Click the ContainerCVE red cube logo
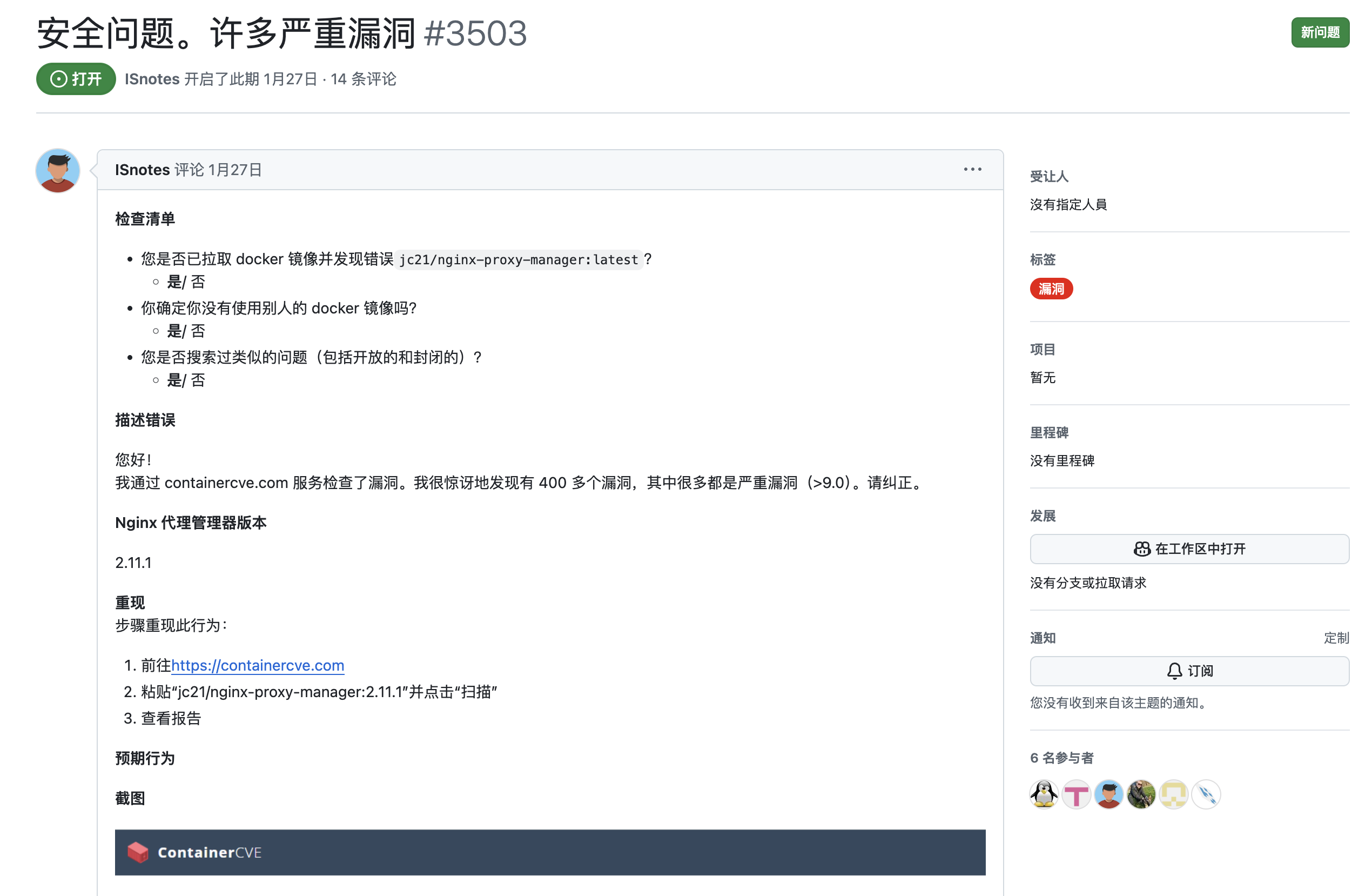The image size is (1372, 896). (138, 852)
